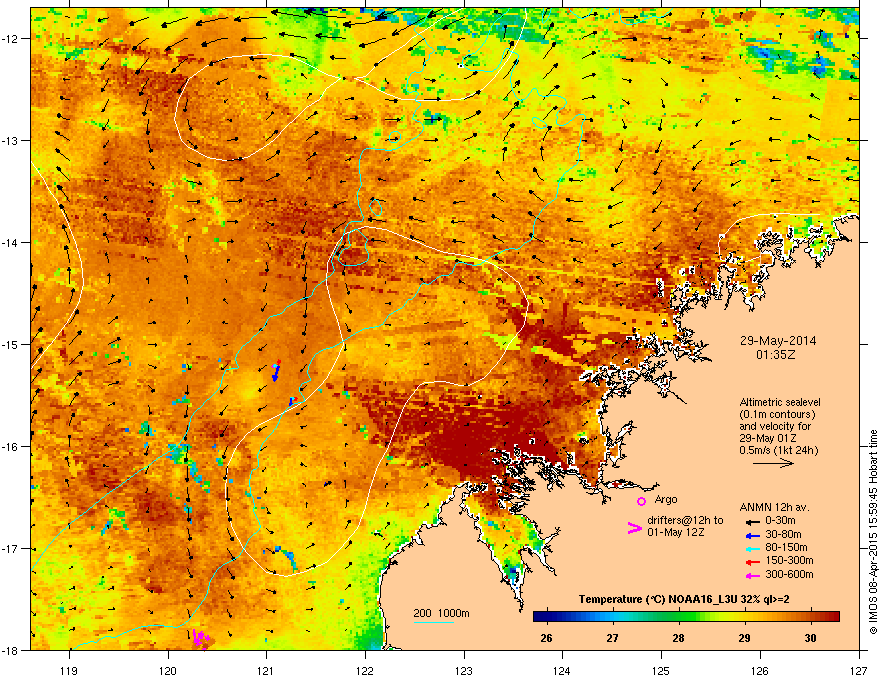This screenshot has width=880, height=680.
Task: Click the blue-red ANMN mooring arrow near 121E 15S
Action: coord(276,371)
